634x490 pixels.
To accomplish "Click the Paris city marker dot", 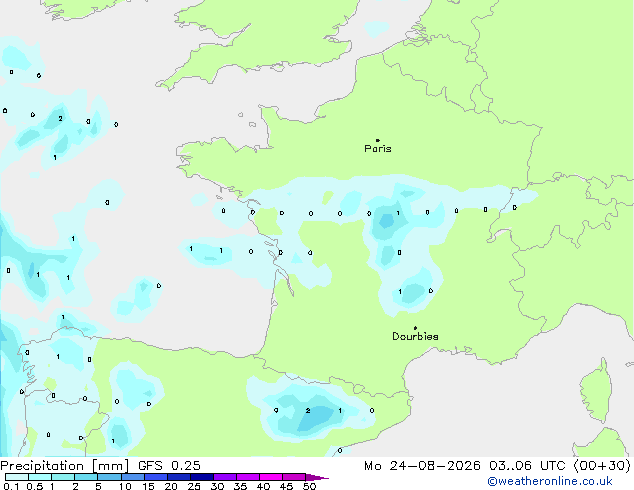I will coord(378,140).
